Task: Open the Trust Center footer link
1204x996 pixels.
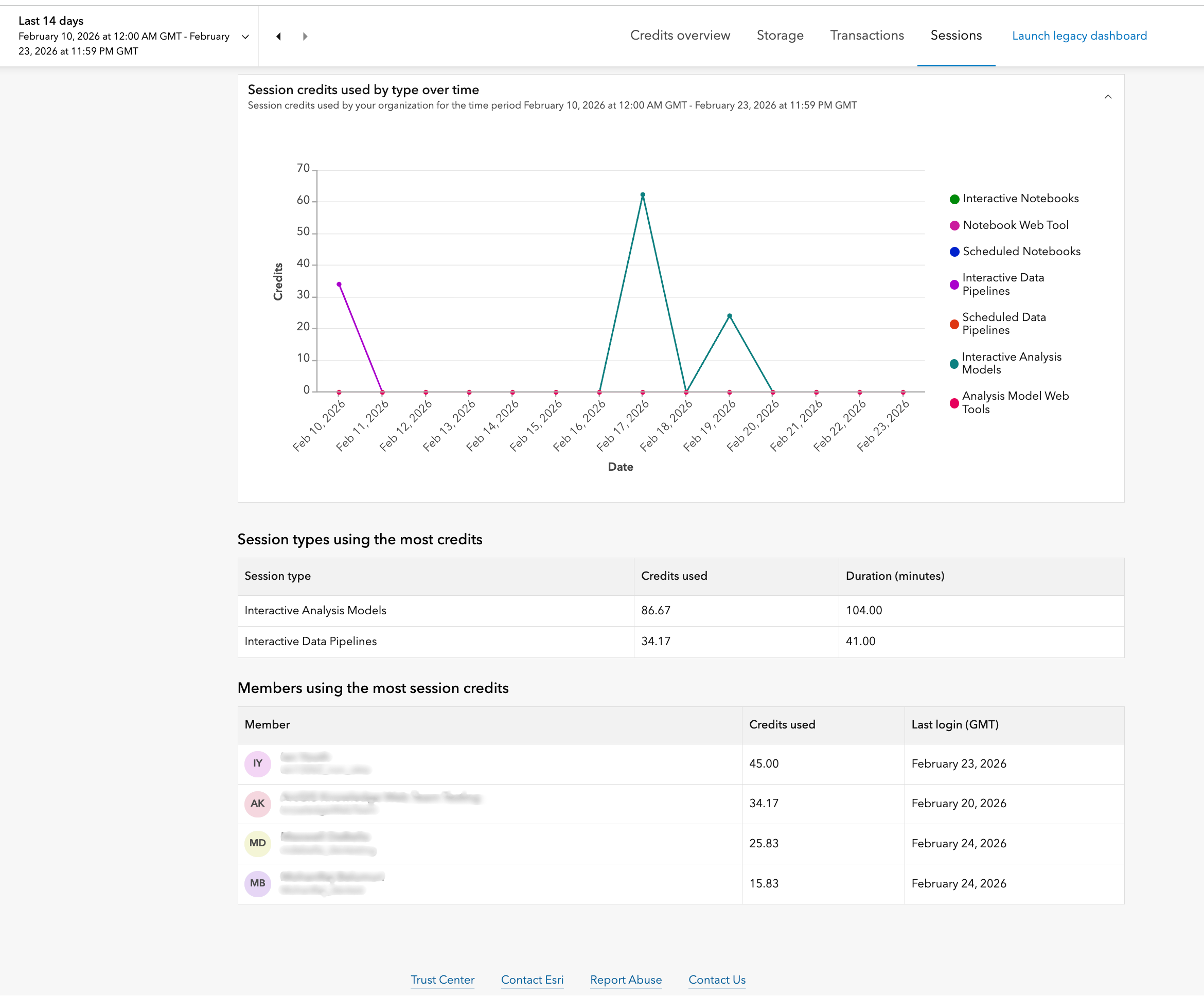Action: (442, 980)
